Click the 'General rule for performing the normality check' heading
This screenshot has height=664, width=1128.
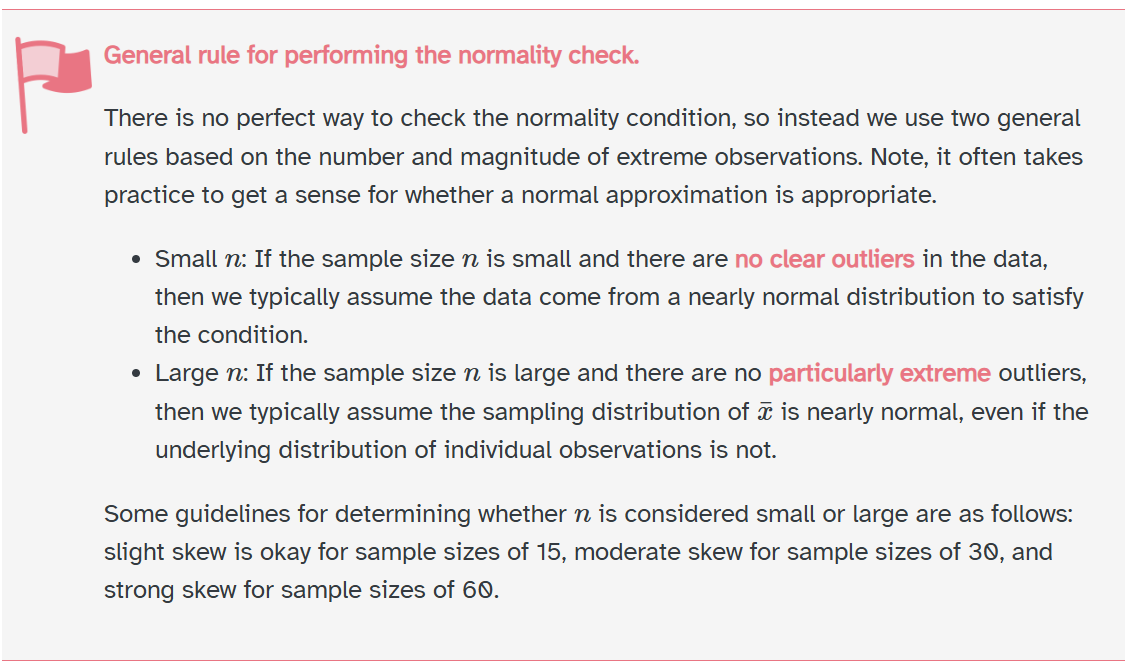click(x=371, y=55)
